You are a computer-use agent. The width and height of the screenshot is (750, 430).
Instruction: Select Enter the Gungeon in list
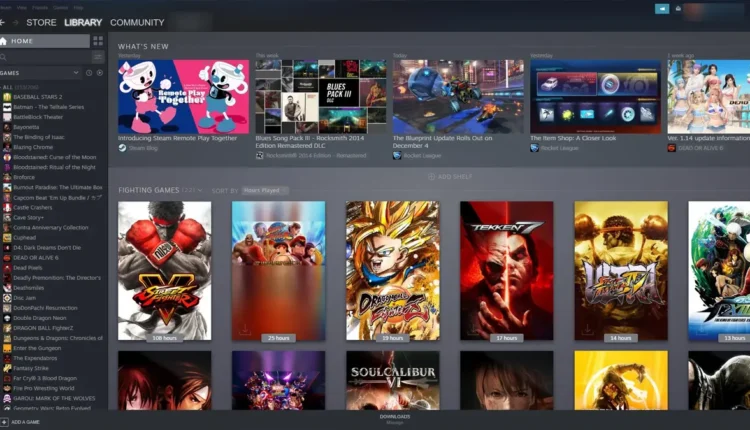tap(37, 348)
